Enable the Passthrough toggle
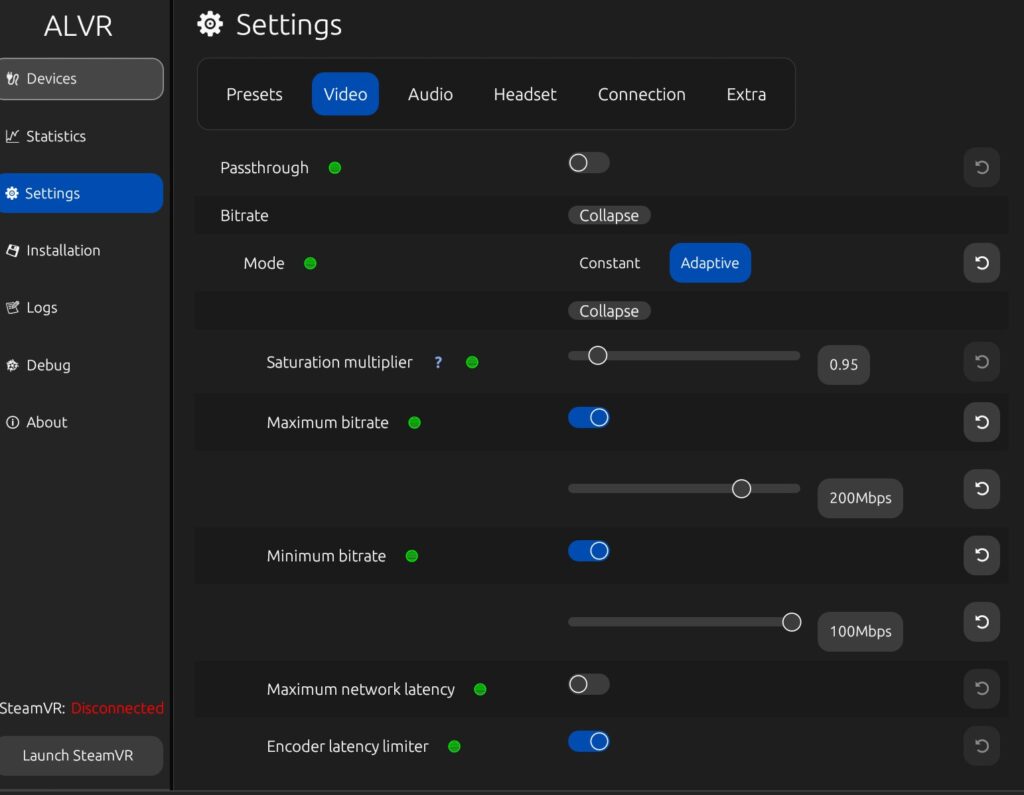Viewport: 1024px width, 795px height. point(588,163)
